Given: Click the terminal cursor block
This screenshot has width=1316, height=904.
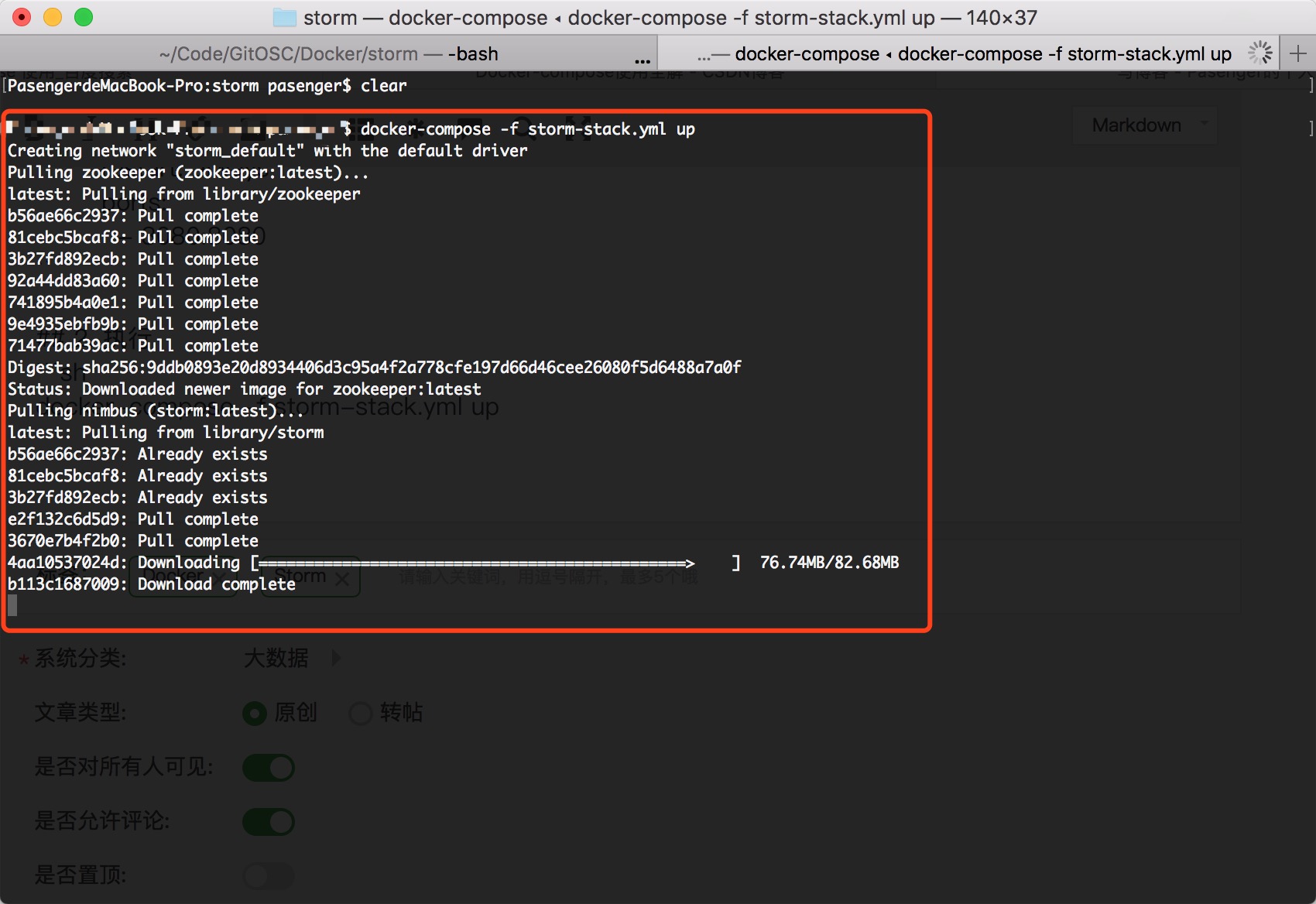Looking at the screenshot, I should 12,606.
